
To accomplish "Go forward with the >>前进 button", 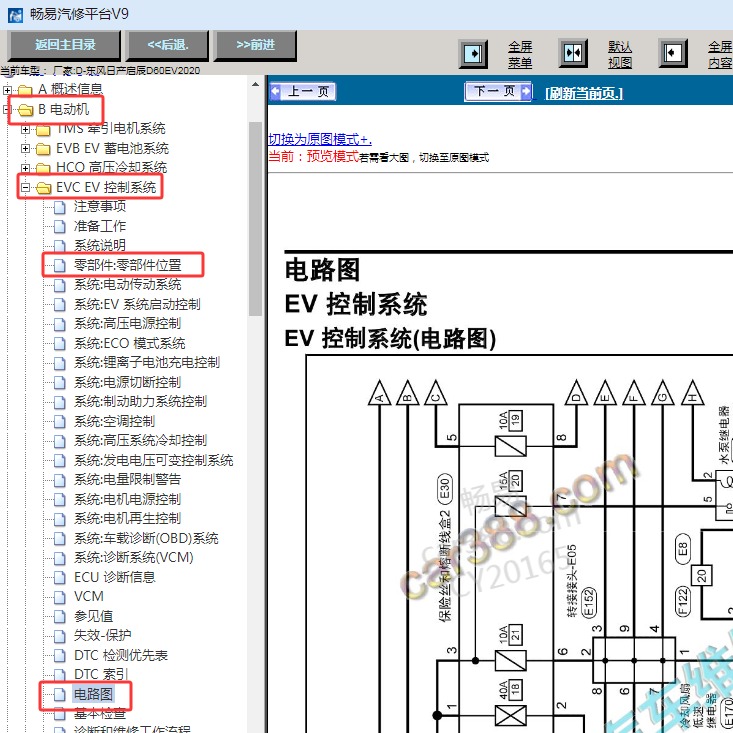I will click(x=255, y=45).
